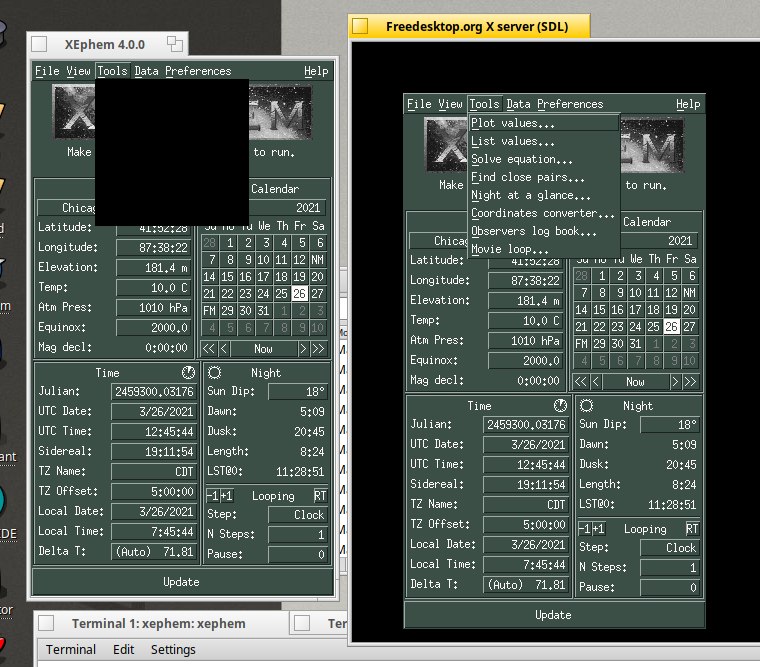760x667 pixels.
Task: Open Observers log book entry
Action: tap(544, 231)
